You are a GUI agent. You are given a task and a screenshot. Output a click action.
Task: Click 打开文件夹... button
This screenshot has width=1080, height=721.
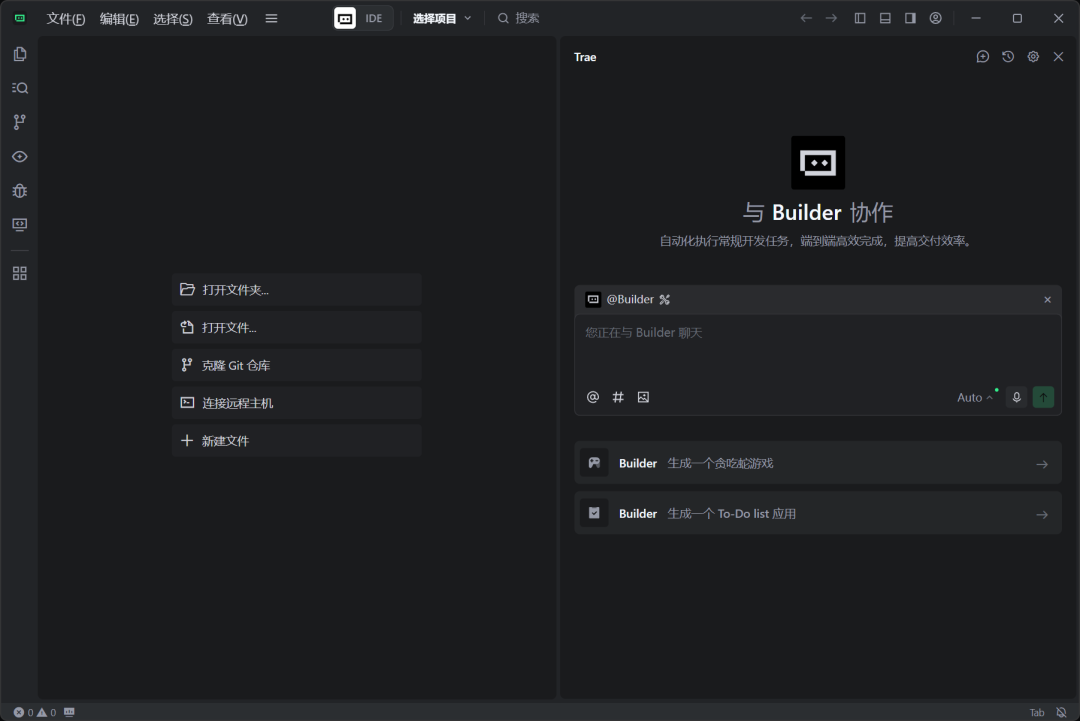pyautogui.click(x=297, y=290)
